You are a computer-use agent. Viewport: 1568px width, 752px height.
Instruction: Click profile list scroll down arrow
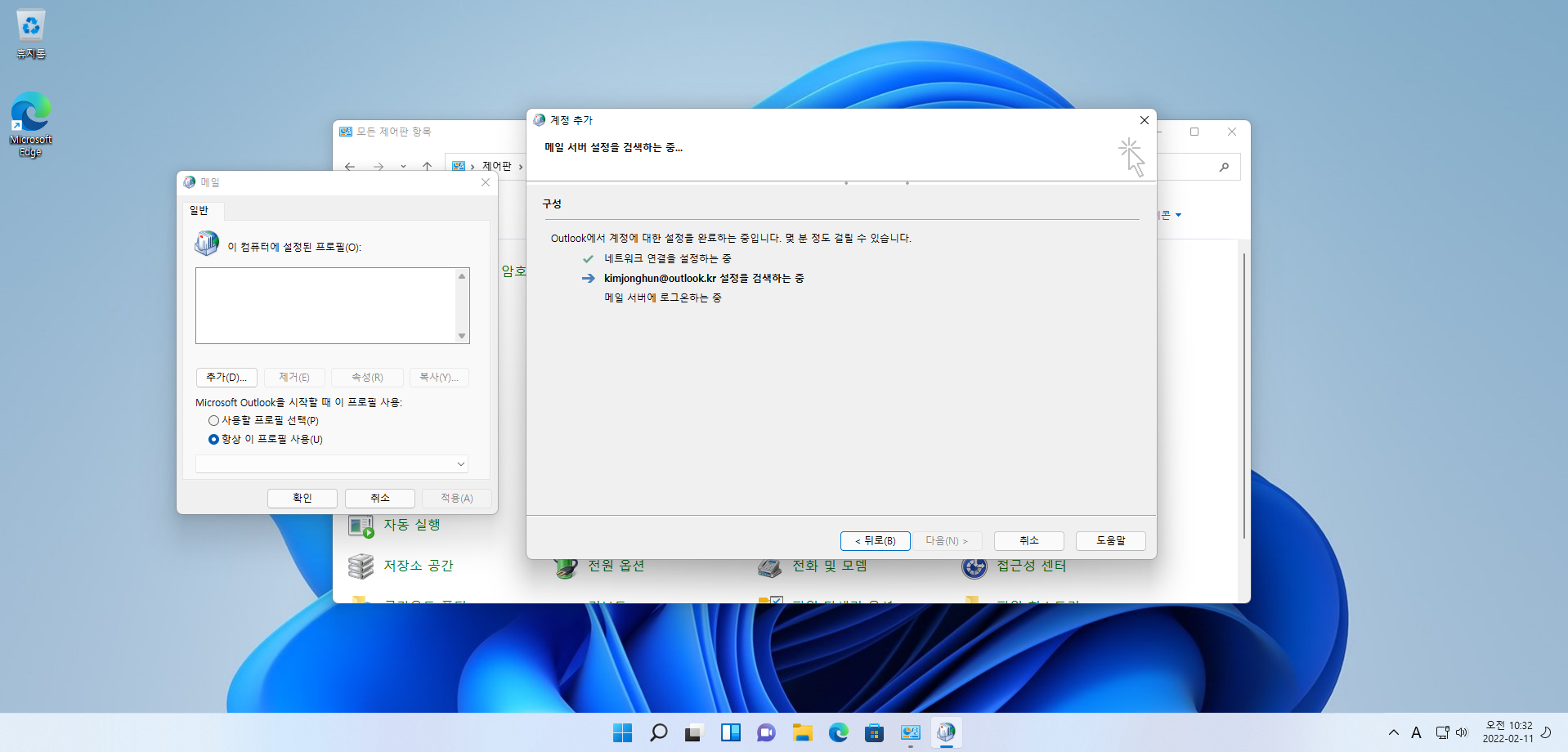click(462, 336)
